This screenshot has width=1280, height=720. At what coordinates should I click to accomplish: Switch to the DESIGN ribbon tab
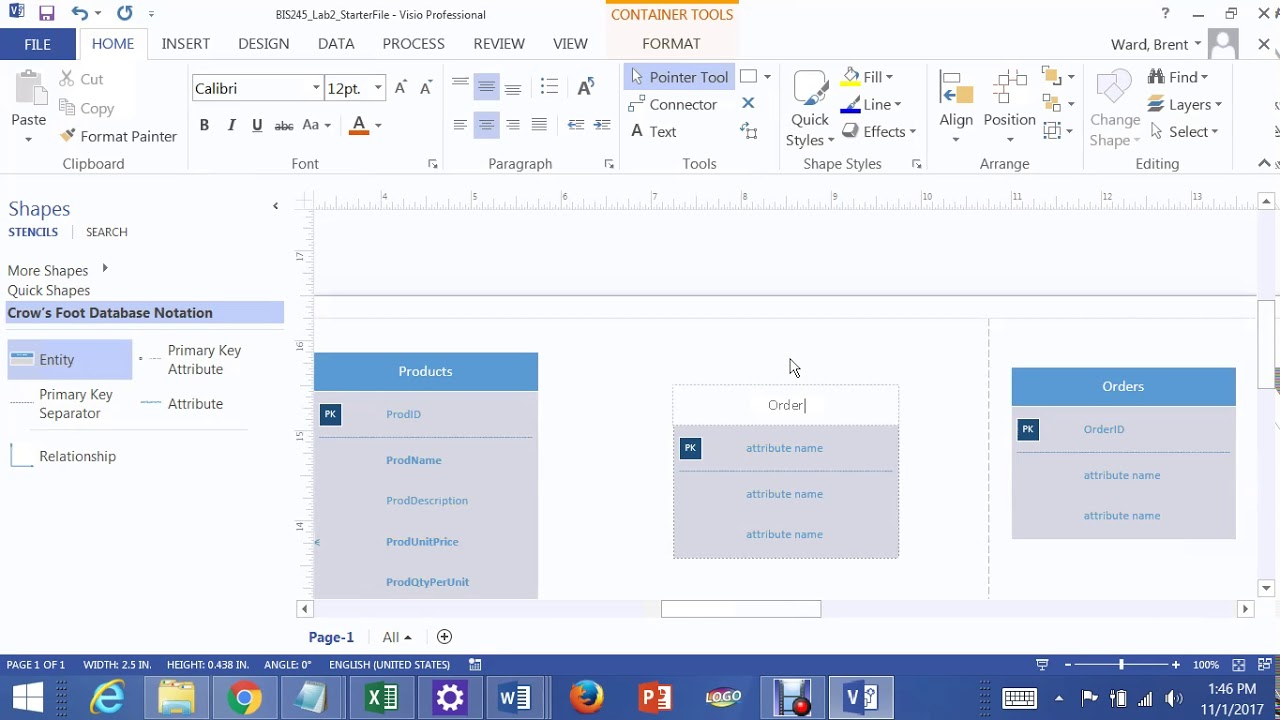coord(263,43)
